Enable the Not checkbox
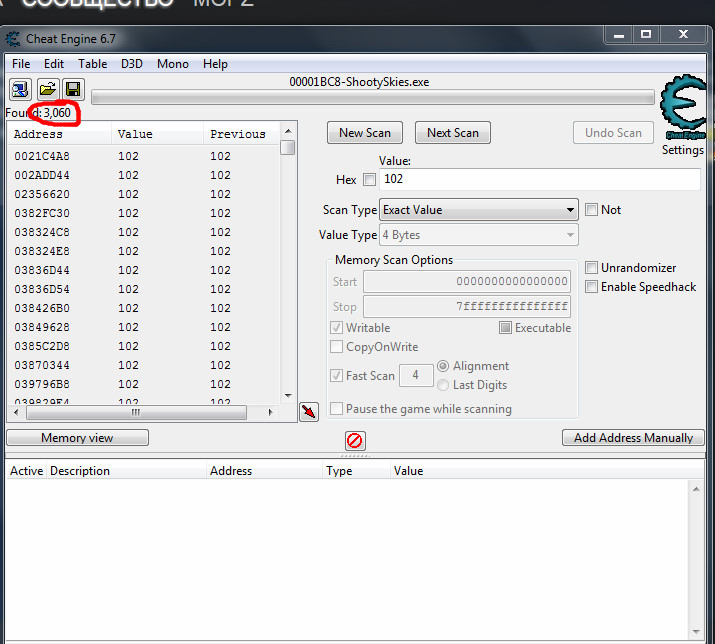Screen dimensions: 715x644 point(591,210)
